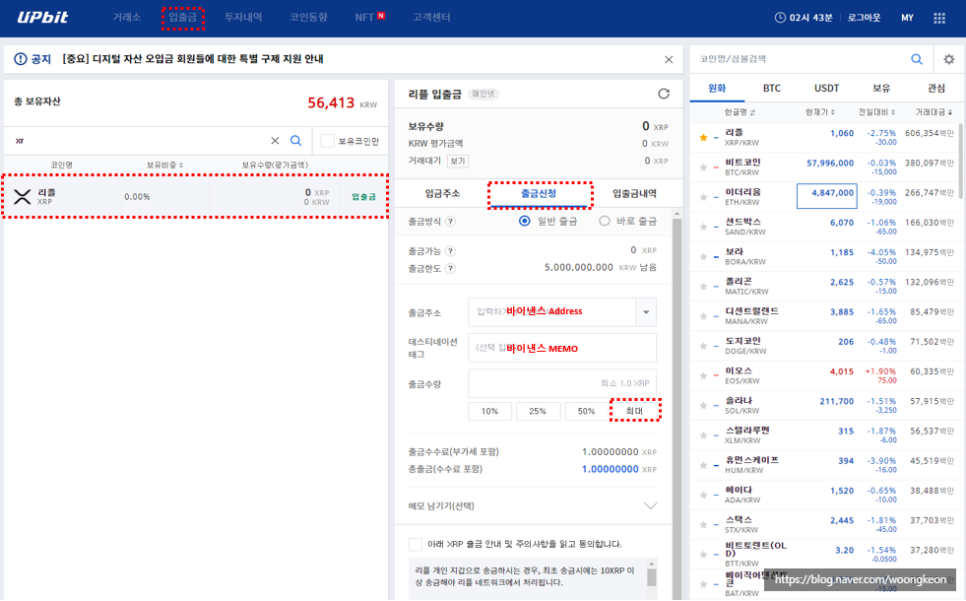
Task: Open 투자내역 menu
Action: point(243,17)
